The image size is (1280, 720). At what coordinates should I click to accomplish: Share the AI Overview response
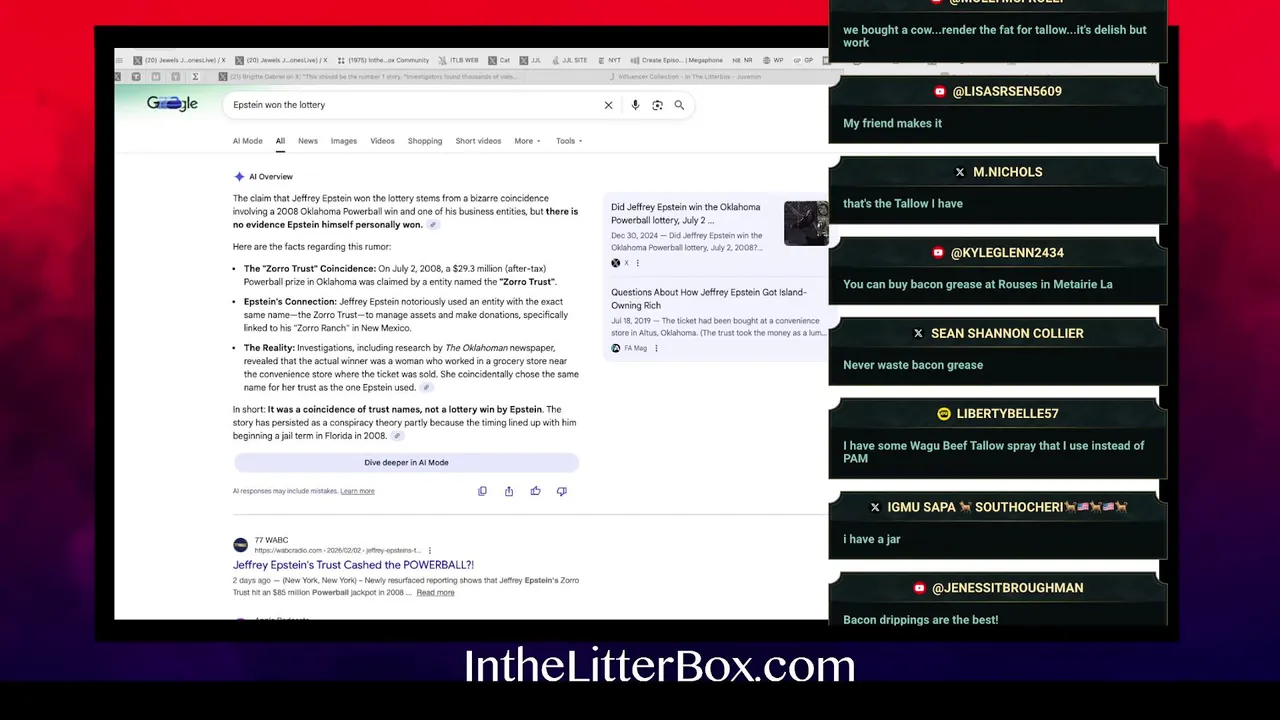pos(509,491)
